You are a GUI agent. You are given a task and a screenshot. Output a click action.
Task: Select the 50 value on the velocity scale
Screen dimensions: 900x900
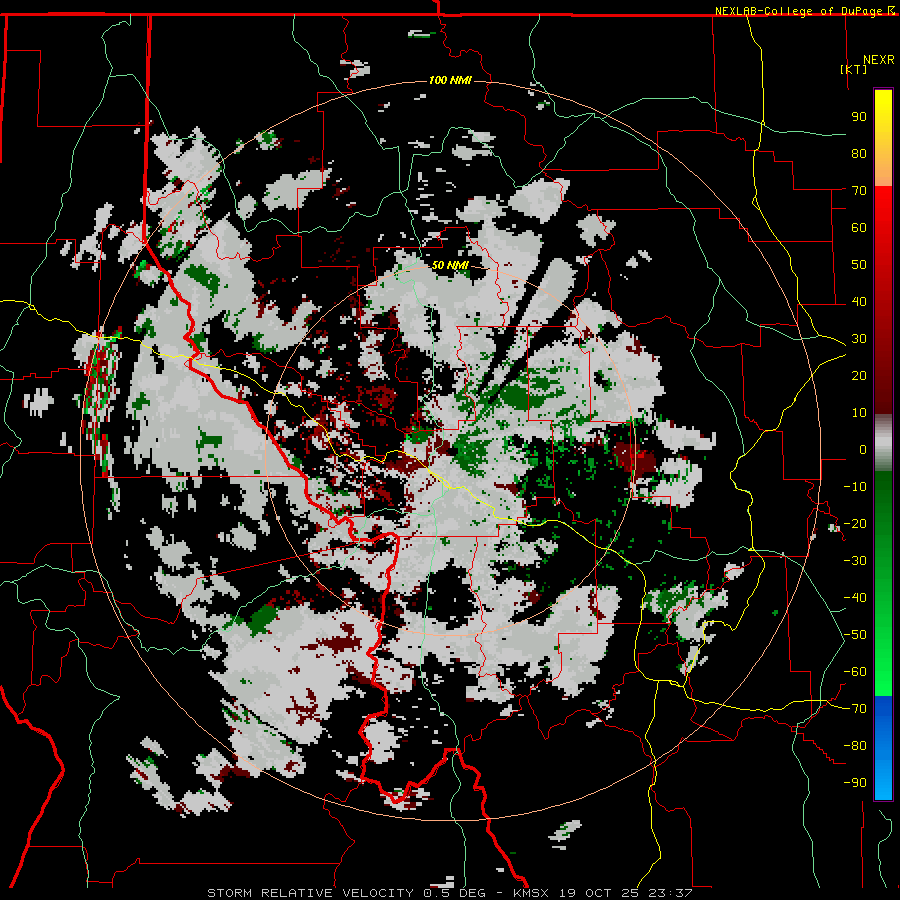click(x=859, y=265)
